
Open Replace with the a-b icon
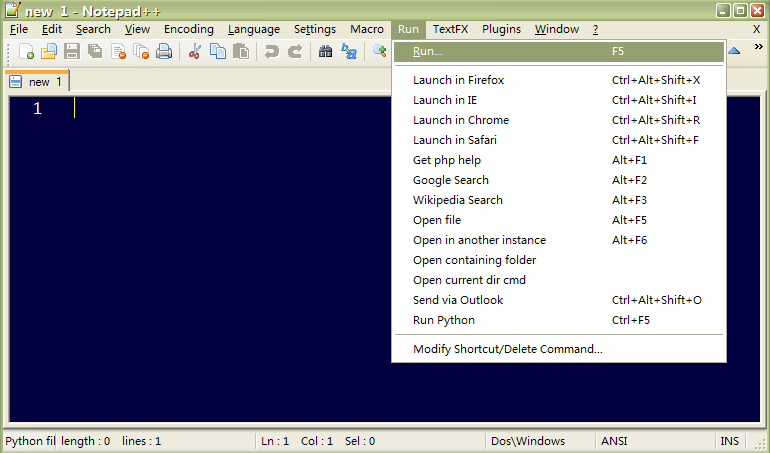click(x=349, y=51)
